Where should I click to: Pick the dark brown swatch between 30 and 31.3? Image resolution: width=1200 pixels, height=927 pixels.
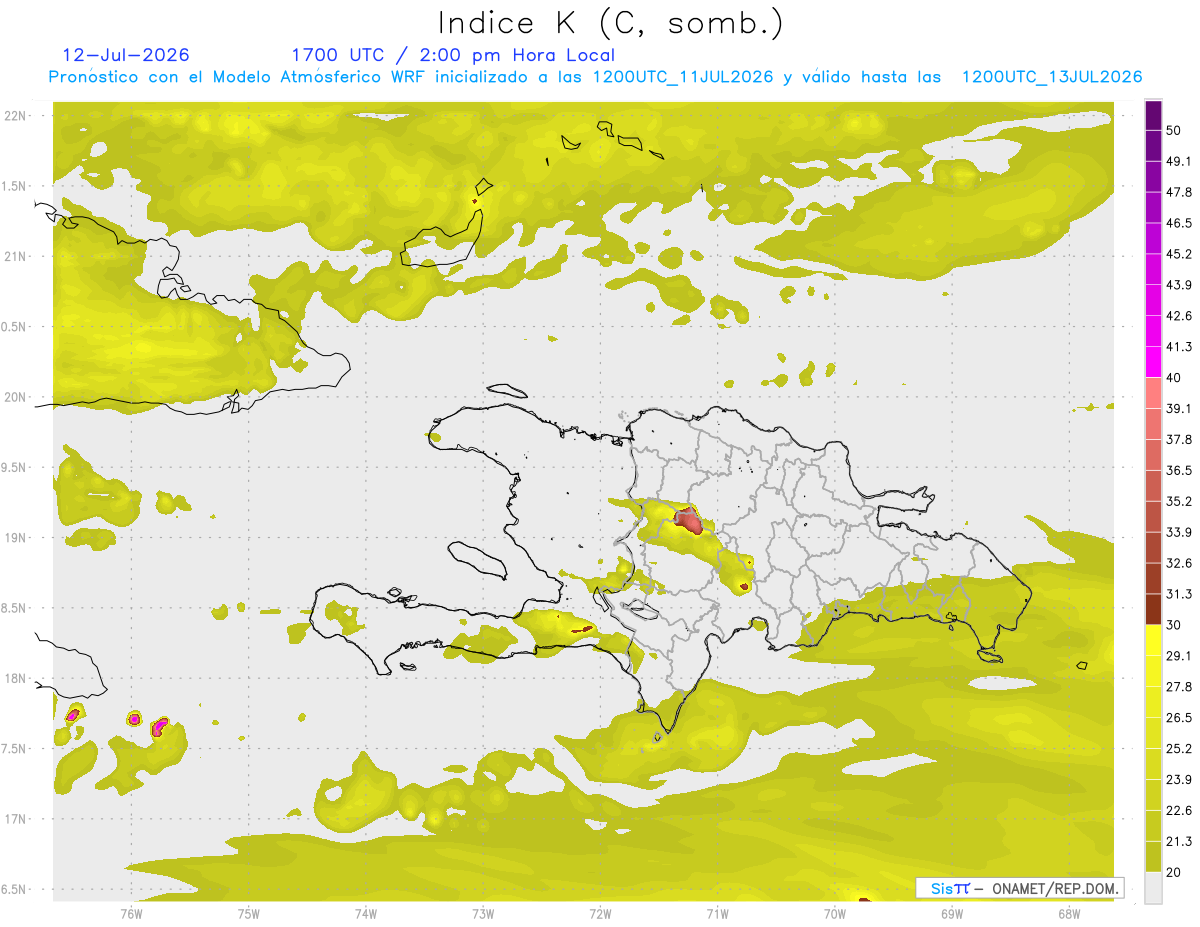point(1153,609)
